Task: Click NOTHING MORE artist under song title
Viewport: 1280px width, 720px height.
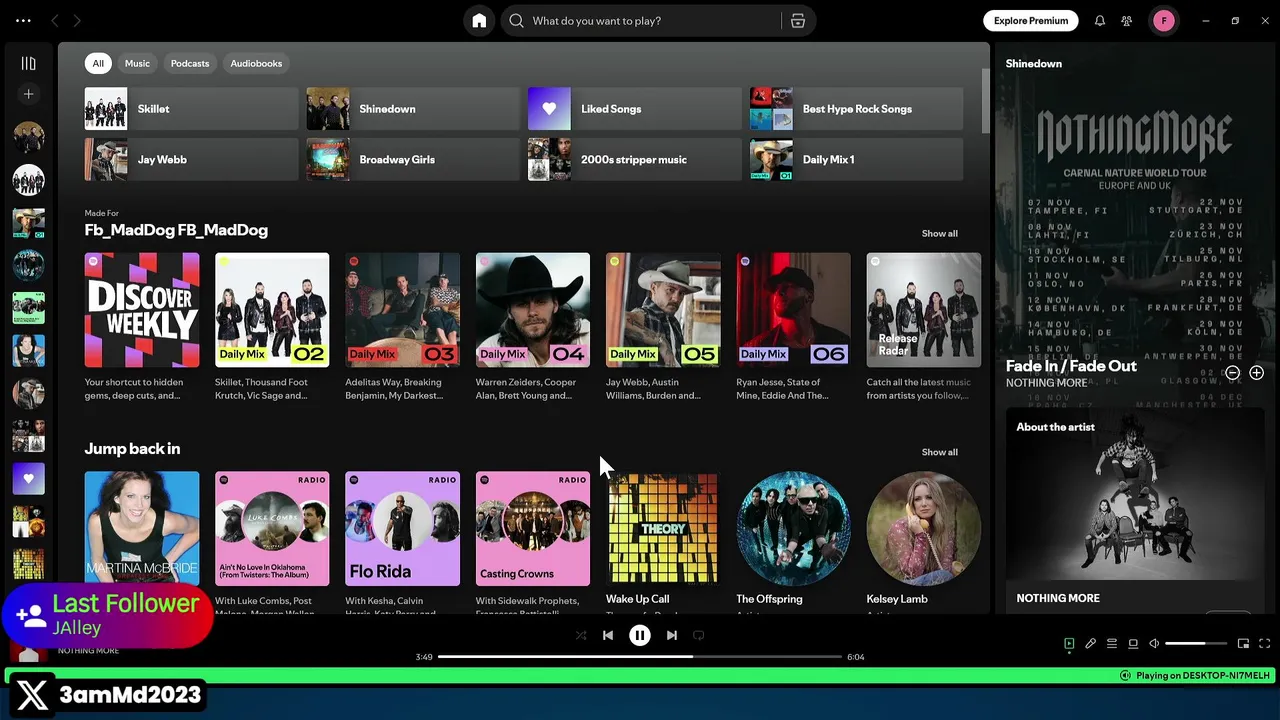Action: (1046, 383)
